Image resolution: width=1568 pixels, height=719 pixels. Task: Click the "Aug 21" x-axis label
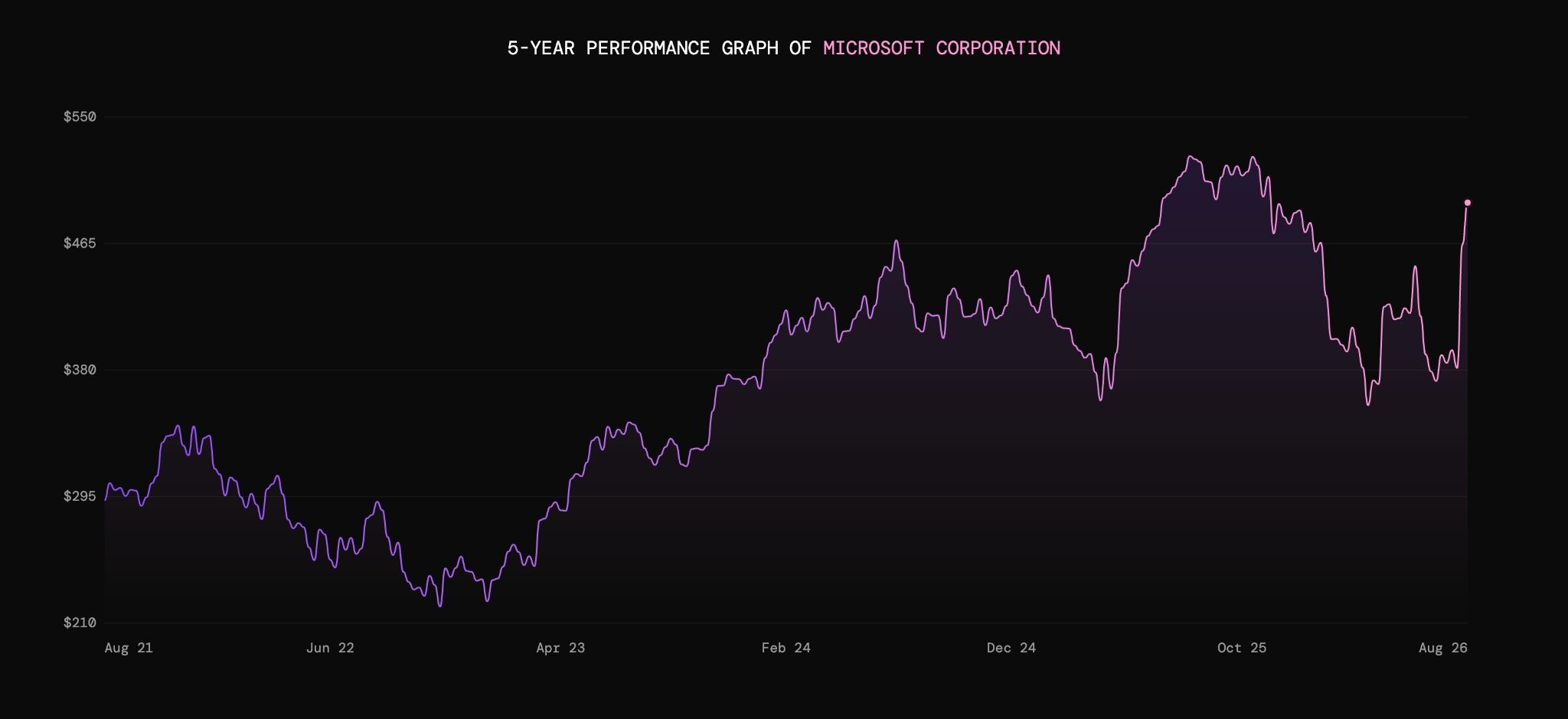coord(129,648)
